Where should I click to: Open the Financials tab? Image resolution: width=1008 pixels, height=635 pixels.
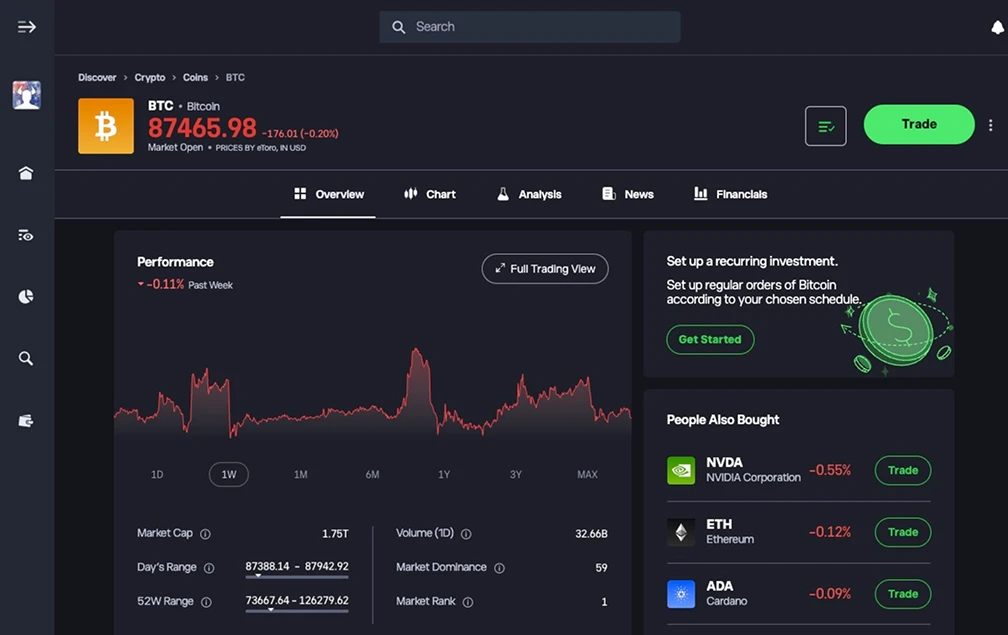(731, 194)
